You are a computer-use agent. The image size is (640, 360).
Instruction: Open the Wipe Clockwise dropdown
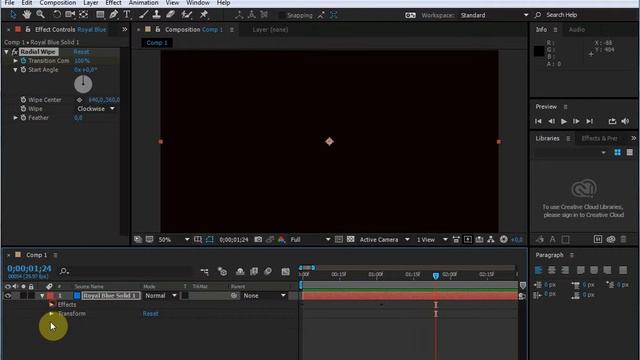tap(96, 109)
